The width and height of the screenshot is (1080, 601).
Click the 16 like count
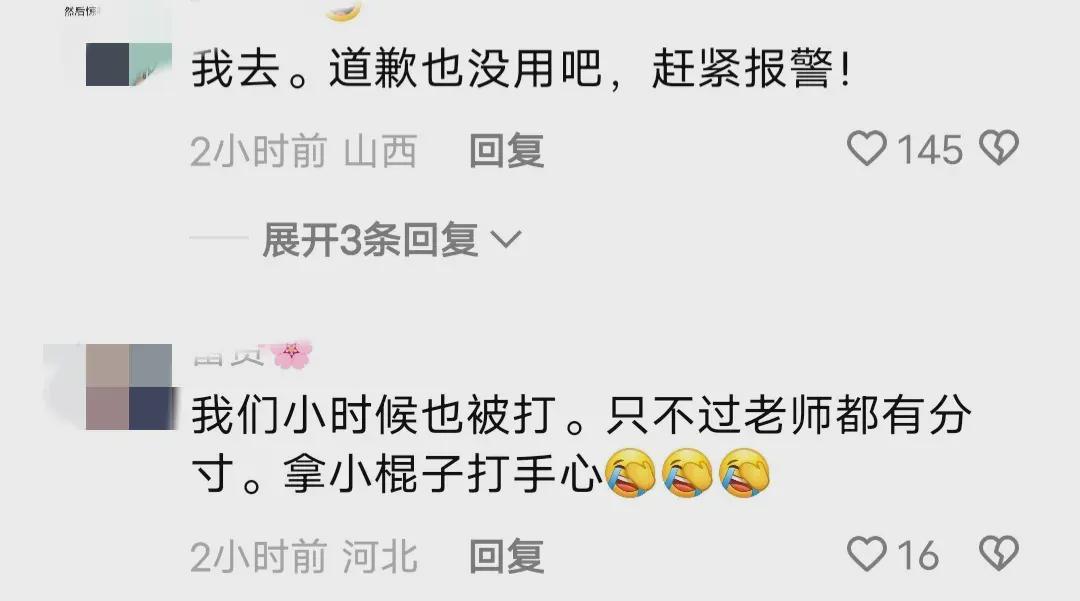point(918,555)
